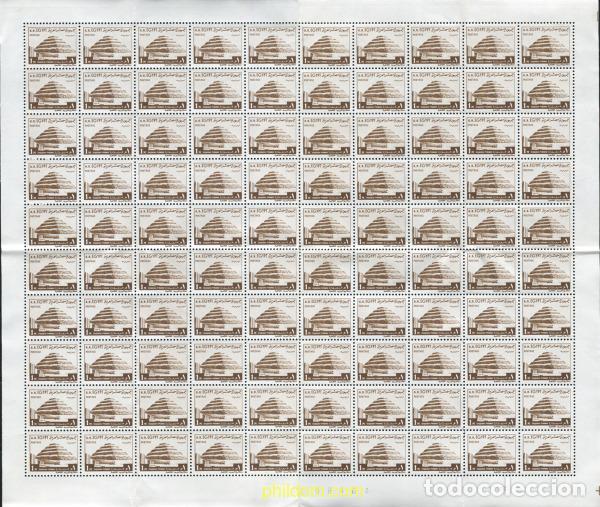Click the blank top margin above the stamps

(x=300, y=11)
